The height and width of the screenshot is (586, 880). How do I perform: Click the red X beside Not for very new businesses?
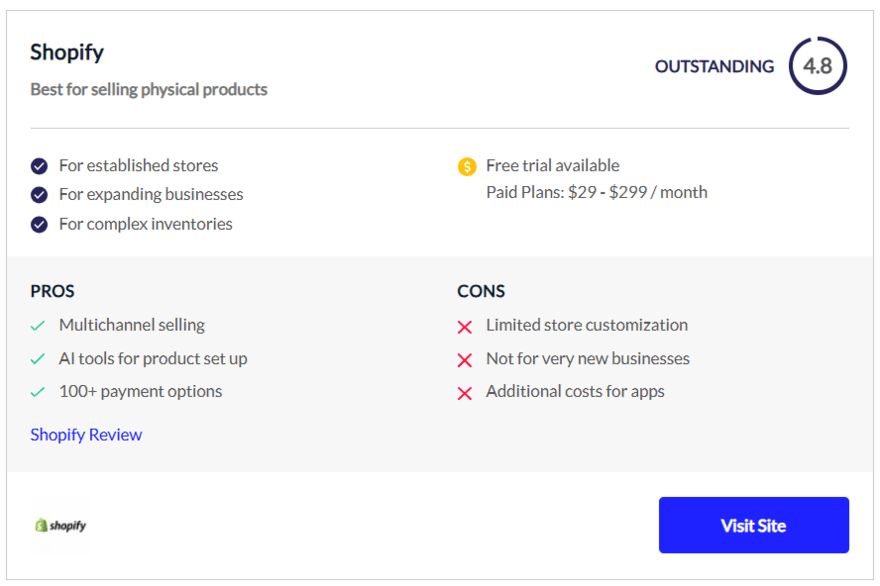point(464,359)
